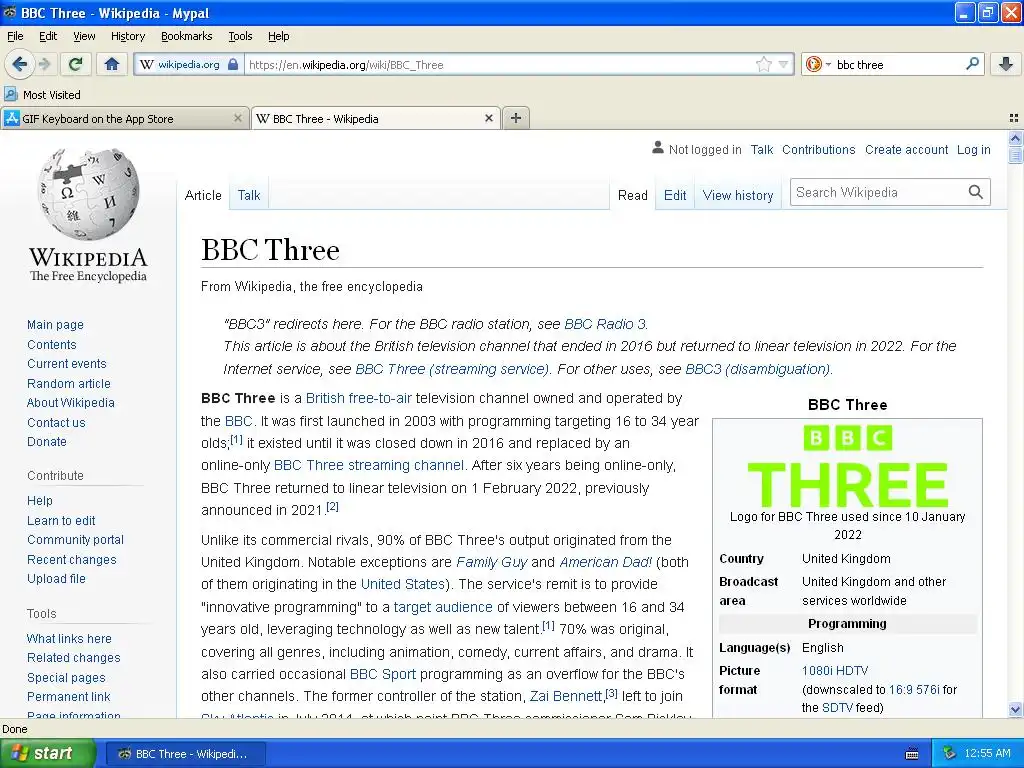Click the Not logged in user icon

[658, 148]
